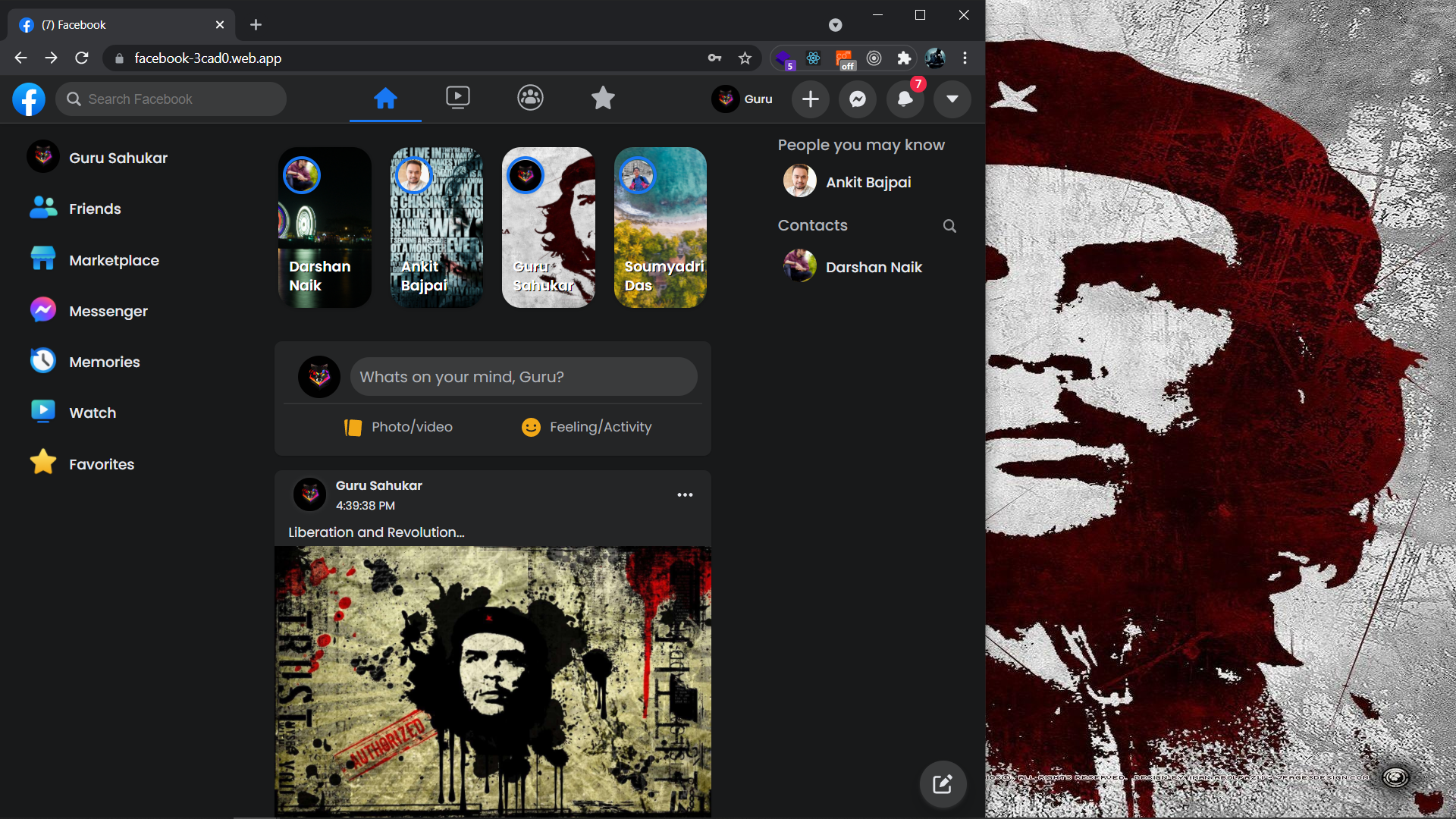Open Messenger from the left sidebar

89,311
